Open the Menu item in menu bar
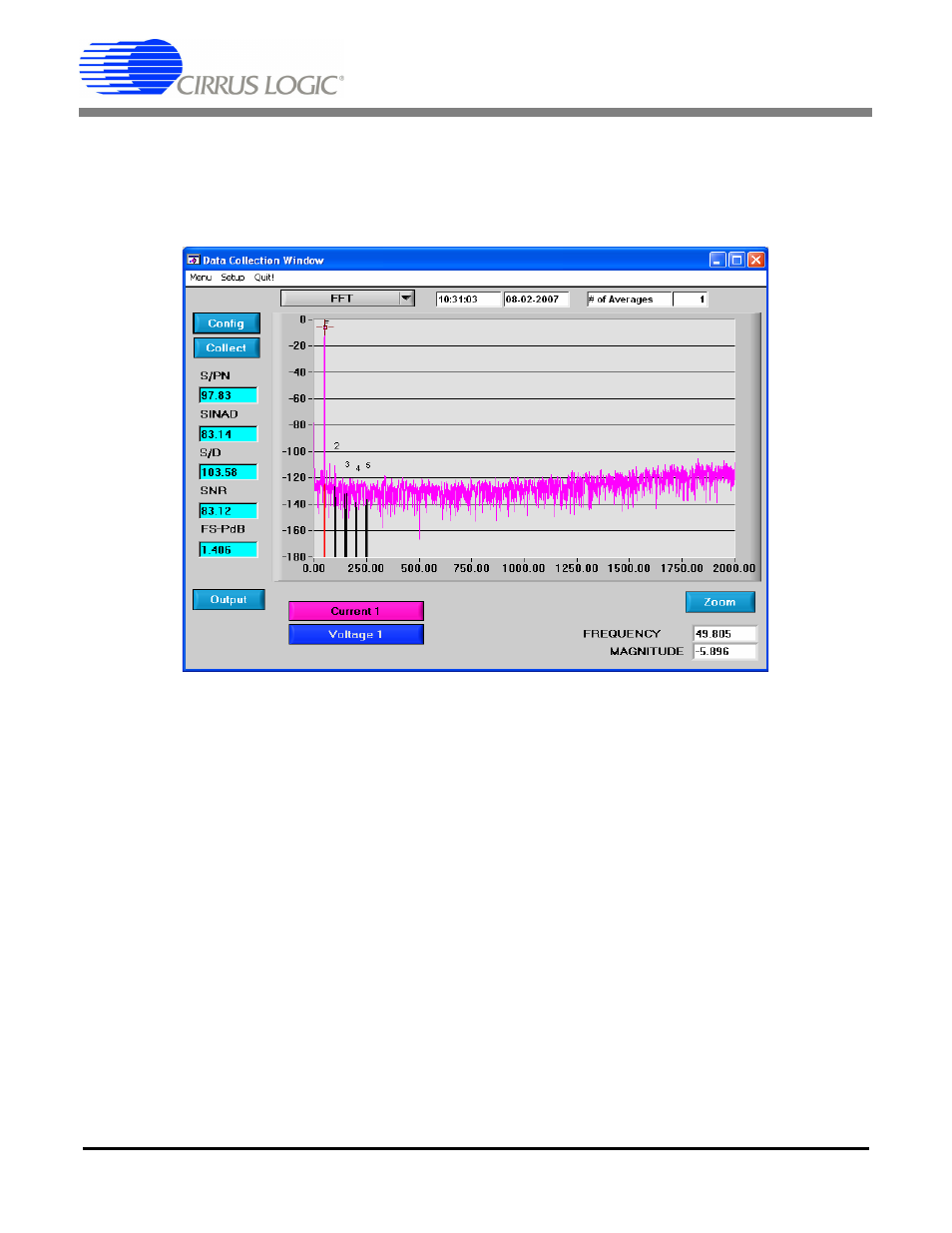The image size is (952, 1233). pyautogui.click(x=201, y=278)
